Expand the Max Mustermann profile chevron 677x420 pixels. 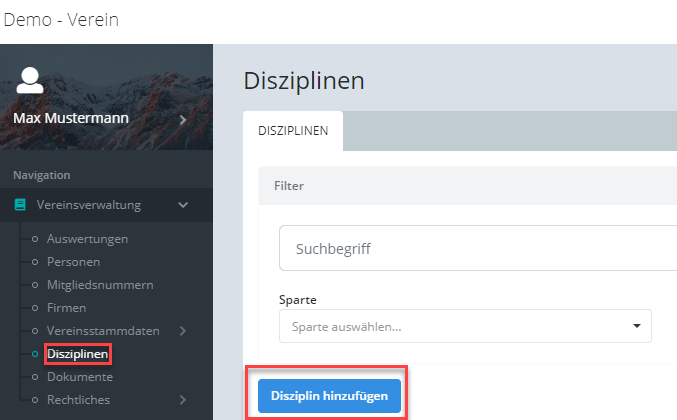click(x=183, y=120)
